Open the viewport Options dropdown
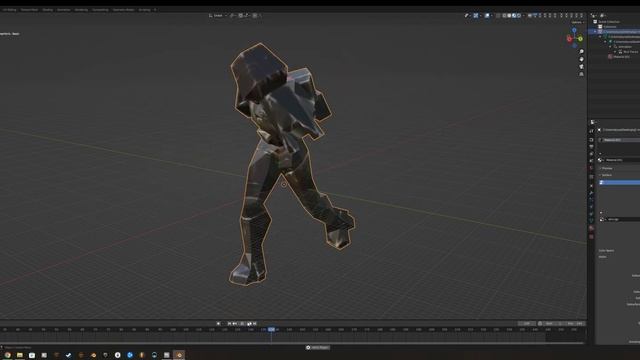The image size is (640, 360). coord(578,22)
